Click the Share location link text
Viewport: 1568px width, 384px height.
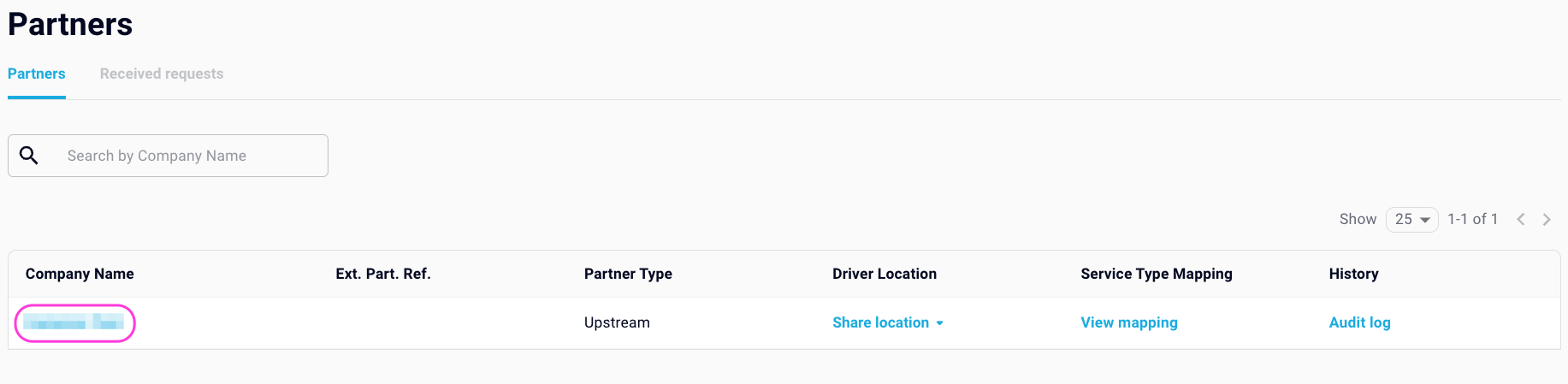click(880, 322)
